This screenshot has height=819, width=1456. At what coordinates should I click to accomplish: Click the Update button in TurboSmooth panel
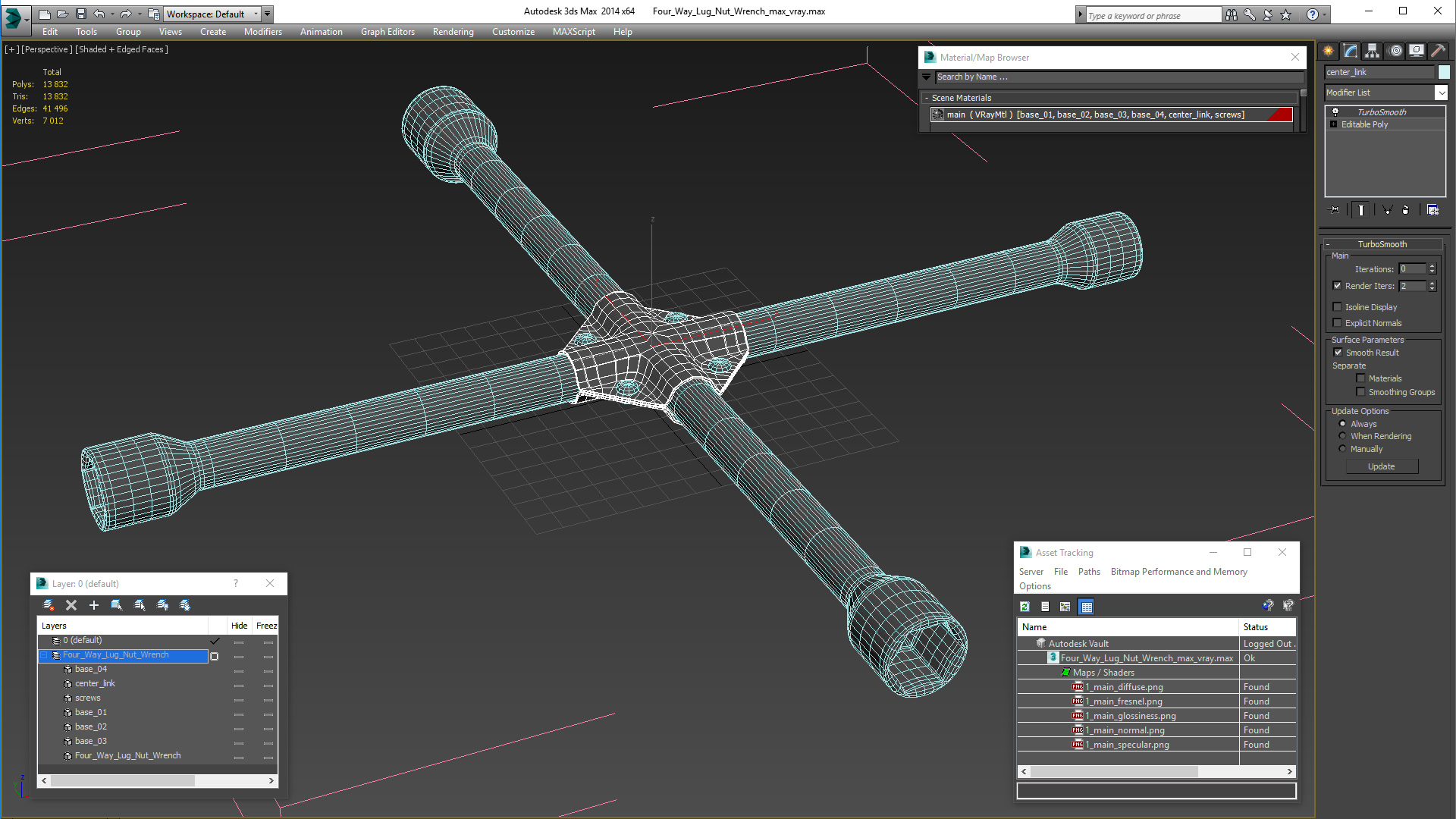tap(1383, 465)
